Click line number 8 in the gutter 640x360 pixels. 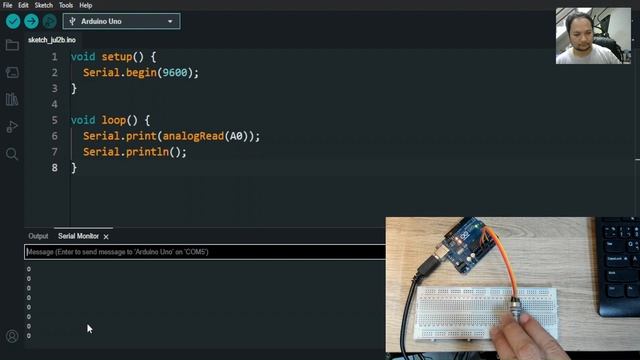(55, 168)
